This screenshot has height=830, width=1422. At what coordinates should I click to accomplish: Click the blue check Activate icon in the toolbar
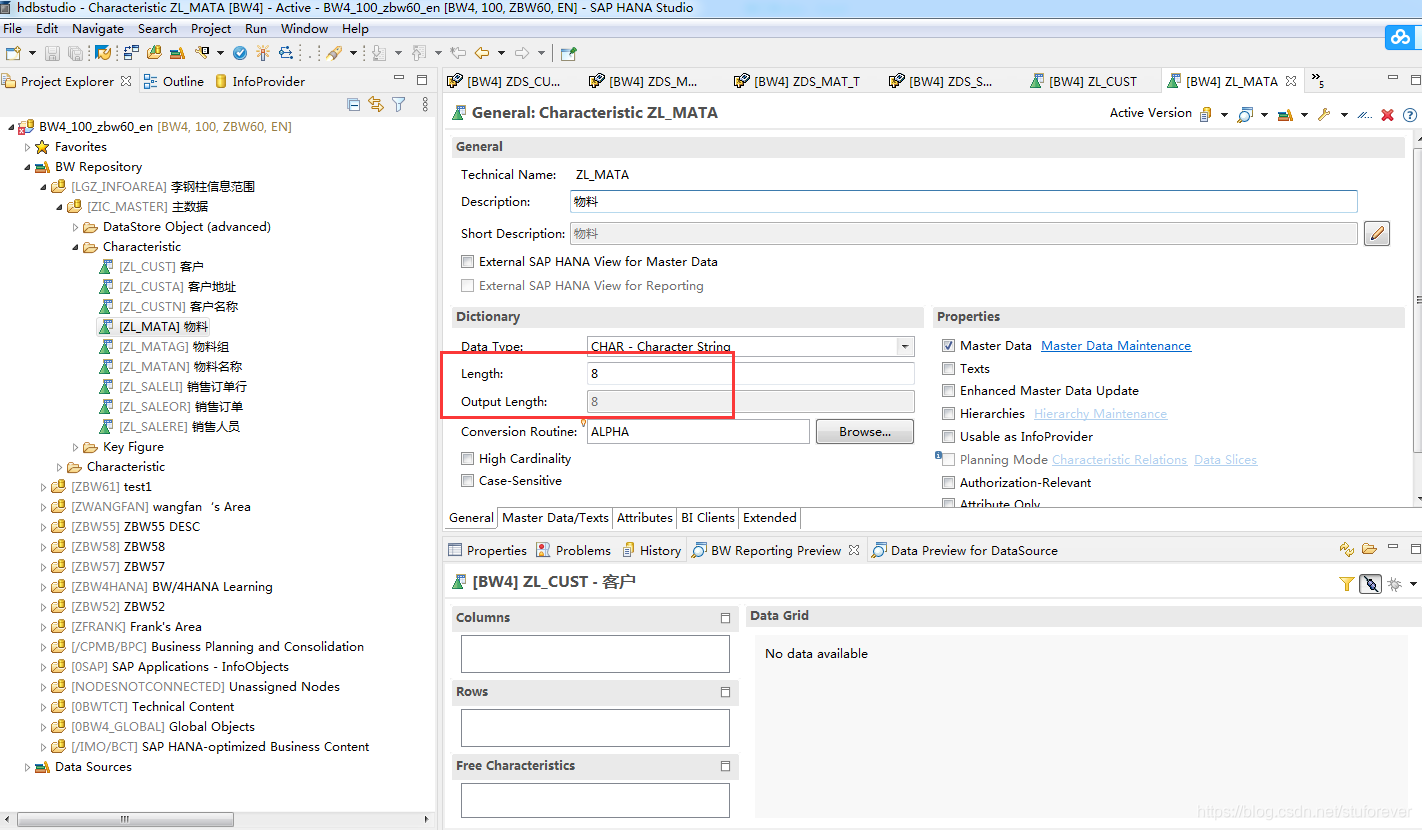tap(240, 53)
